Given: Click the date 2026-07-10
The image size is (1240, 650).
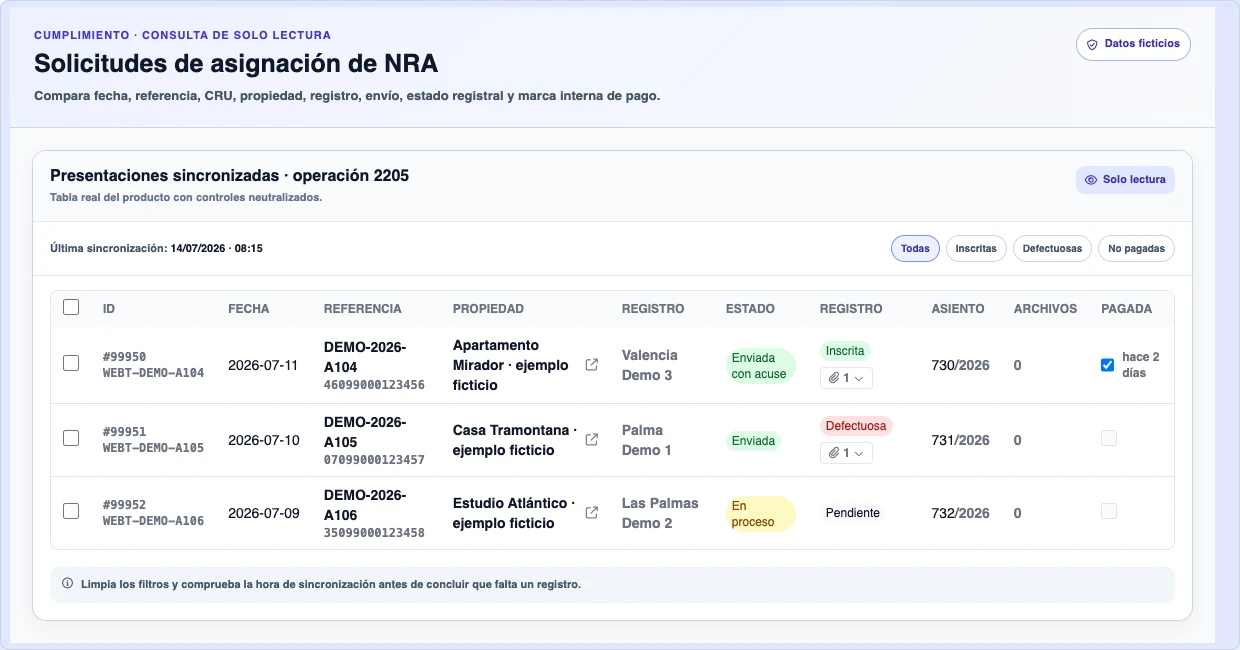Looking at the screenshot, I should coord(263,440).
